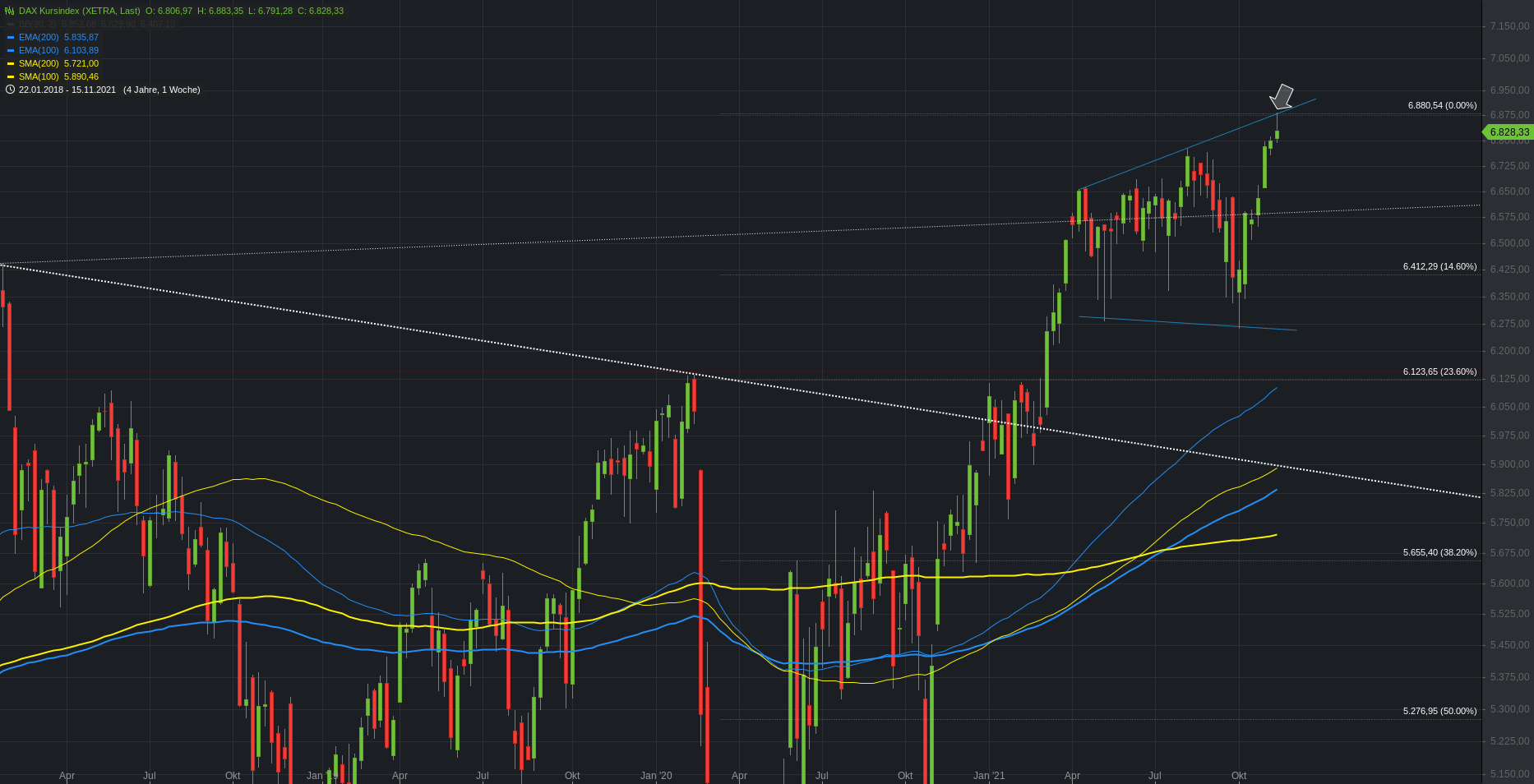Click the 6.650,00 price axis label
The height and width of the screenshot is (784, 1534).
(x=1509, y=191)
